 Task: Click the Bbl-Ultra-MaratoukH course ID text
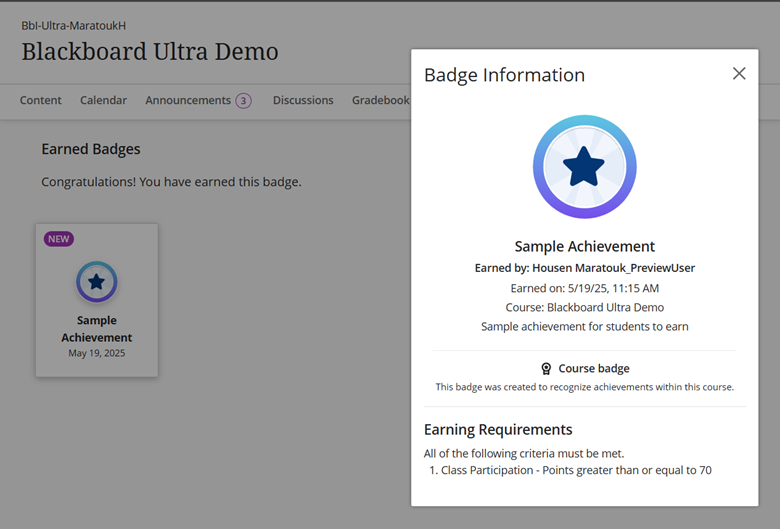click(74, 25)
